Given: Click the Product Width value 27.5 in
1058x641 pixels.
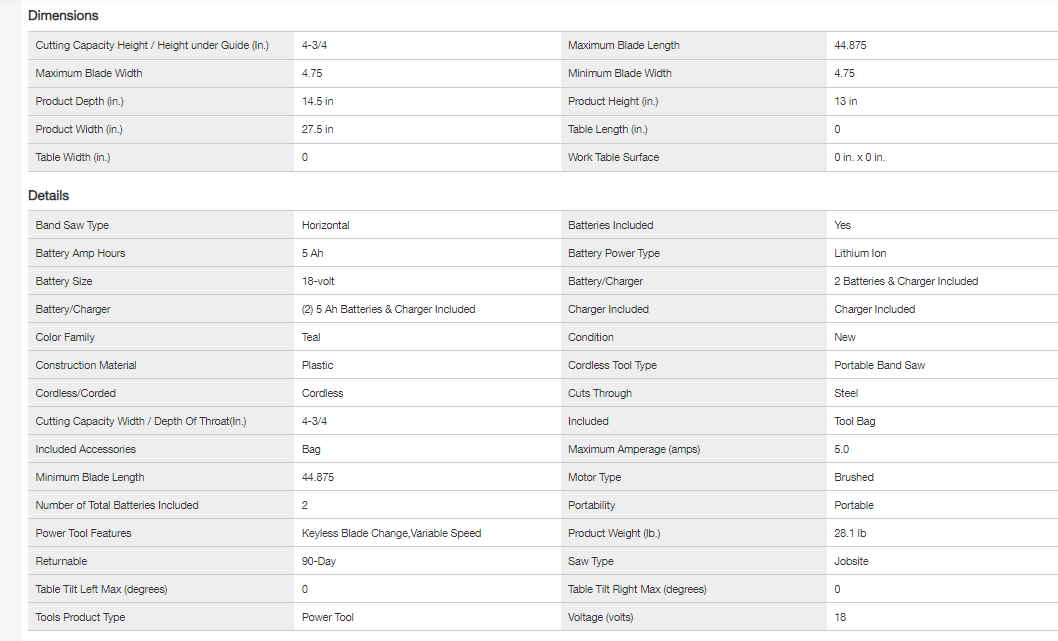Looking at the screenshot, I should tap(318, 129).
